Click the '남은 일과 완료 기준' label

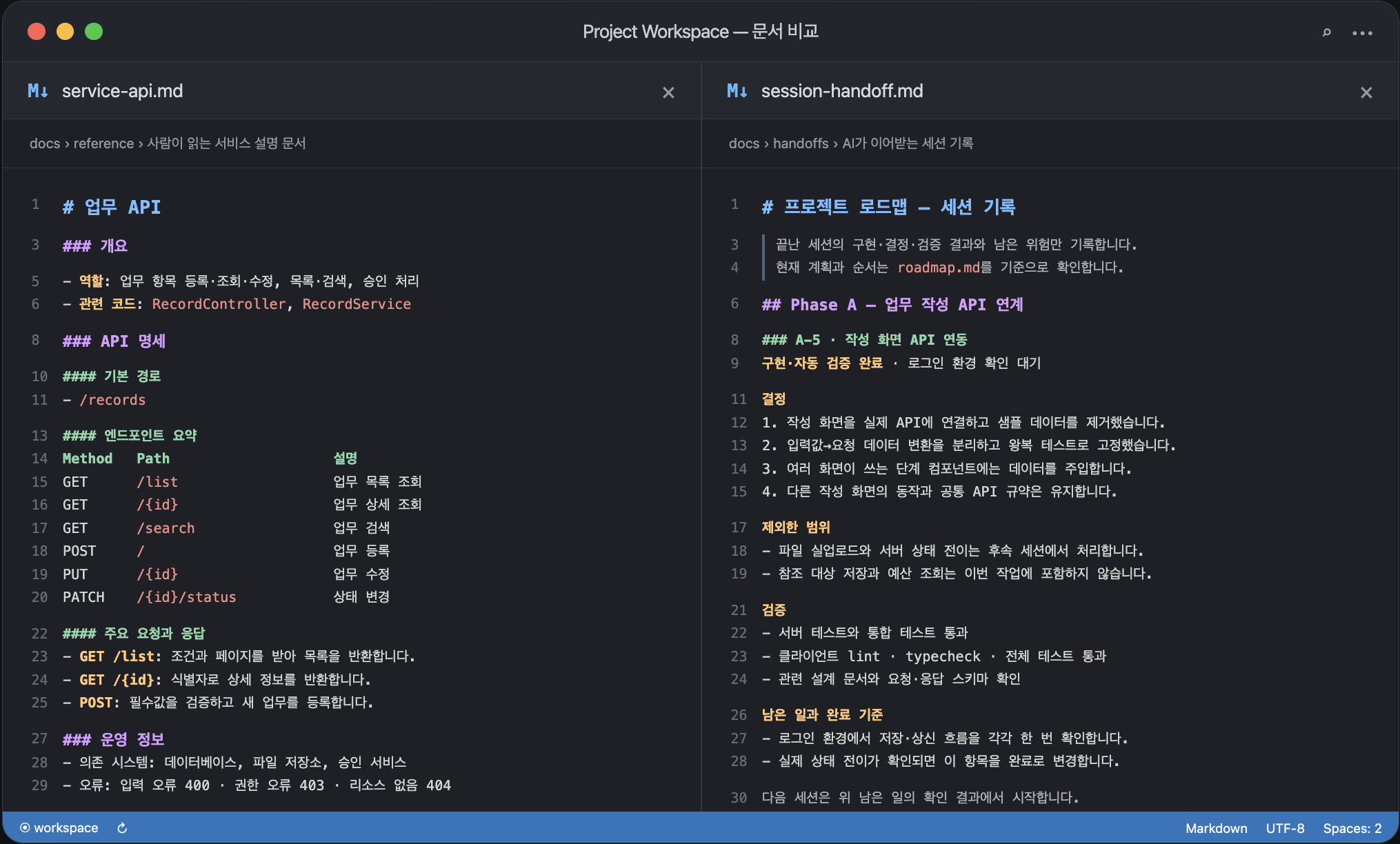pyautogui.click(x=822, y=715)
